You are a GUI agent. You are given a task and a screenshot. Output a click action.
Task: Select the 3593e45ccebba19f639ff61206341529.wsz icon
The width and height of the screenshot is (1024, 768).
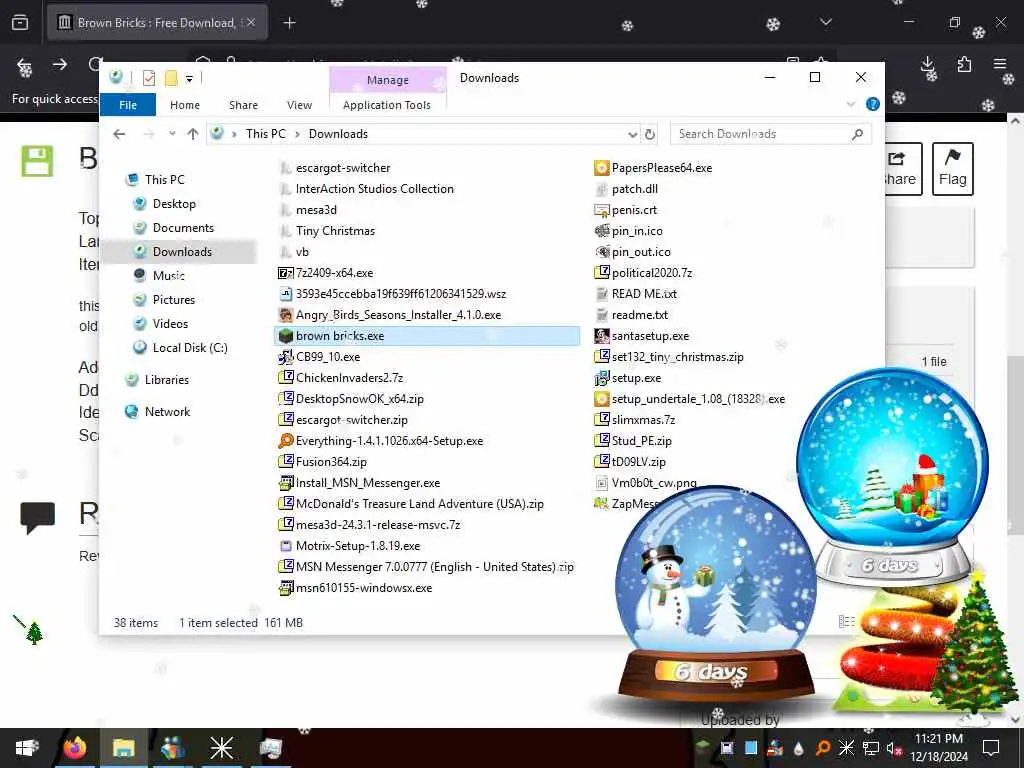[285, 294]
